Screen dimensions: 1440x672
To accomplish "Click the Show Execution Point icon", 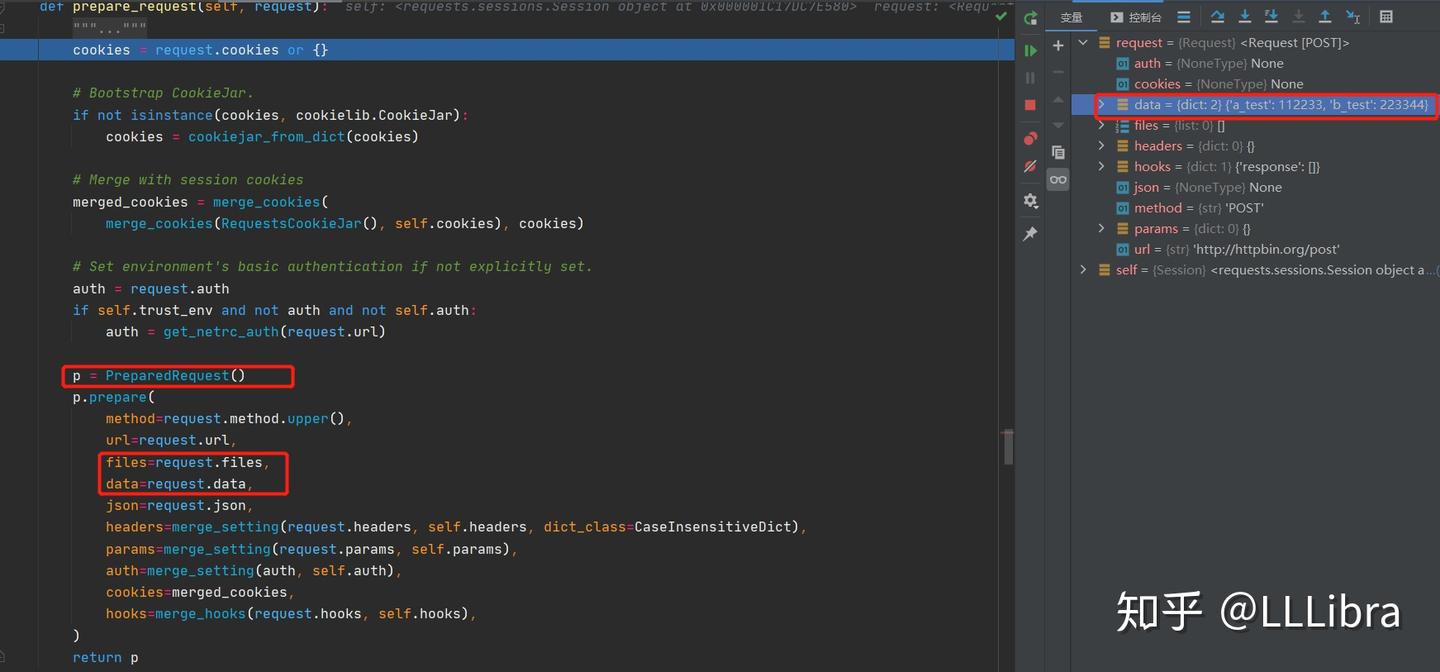I will coord(1184,17).
